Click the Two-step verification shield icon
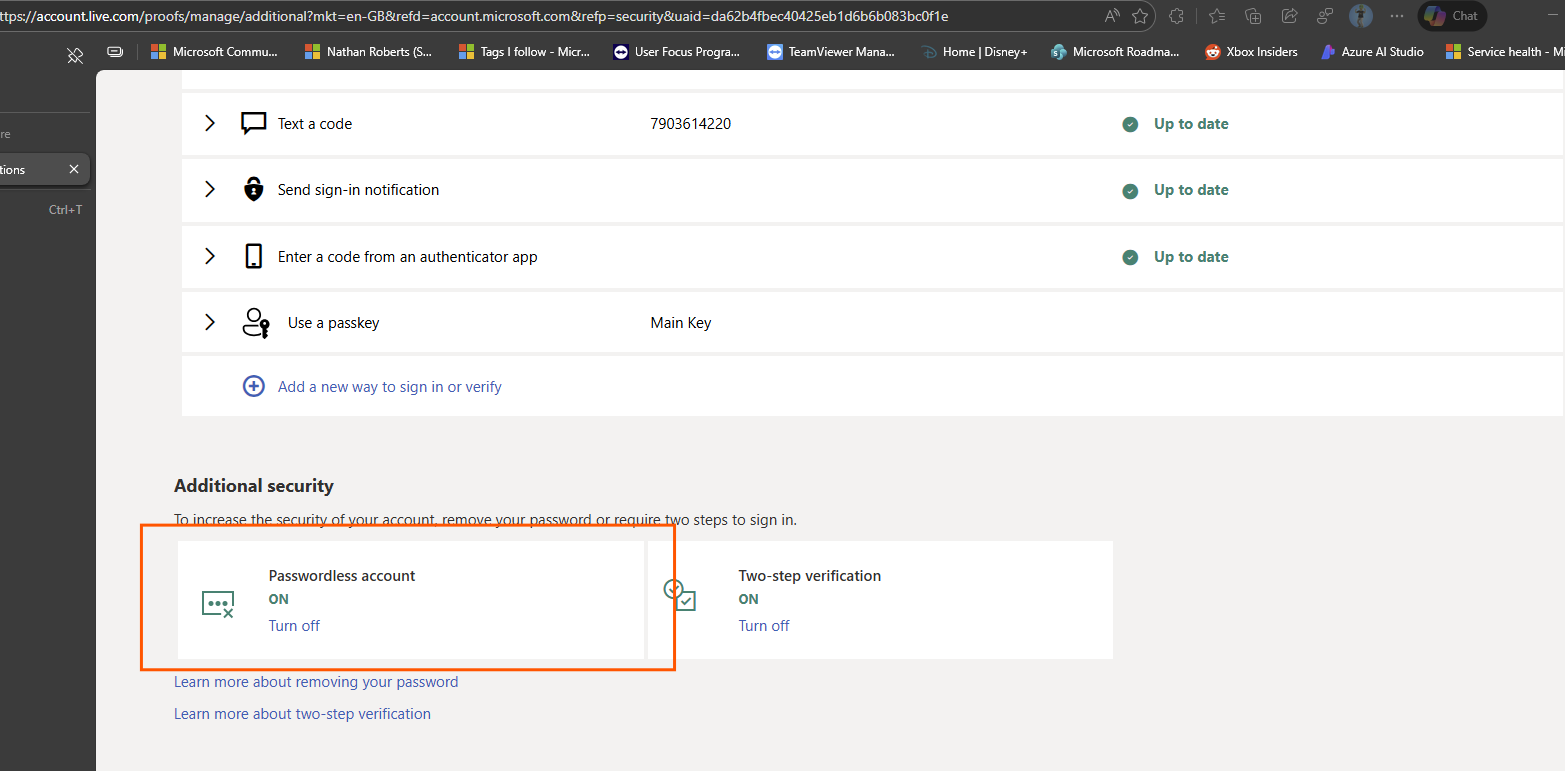 tap(680, 595)
